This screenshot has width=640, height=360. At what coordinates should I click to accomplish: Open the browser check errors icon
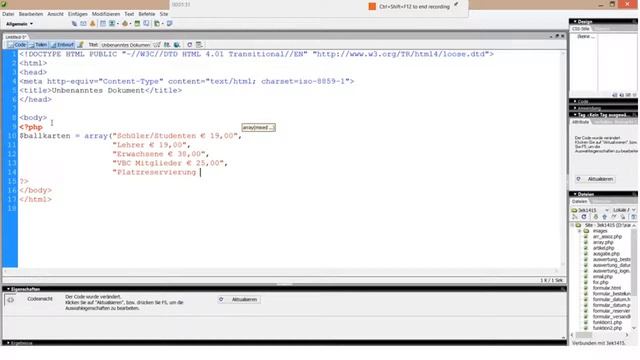[157, 45]
